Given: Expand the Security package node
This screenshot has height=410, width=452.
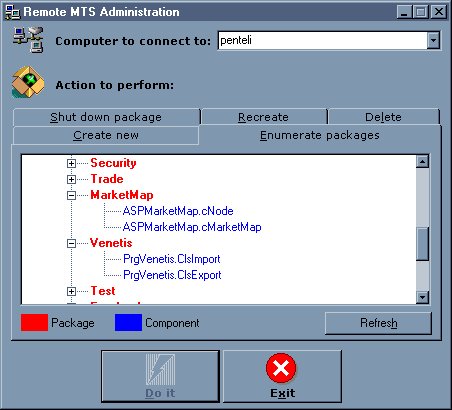Looking at the screenshot, I should [x=71, y=163].
